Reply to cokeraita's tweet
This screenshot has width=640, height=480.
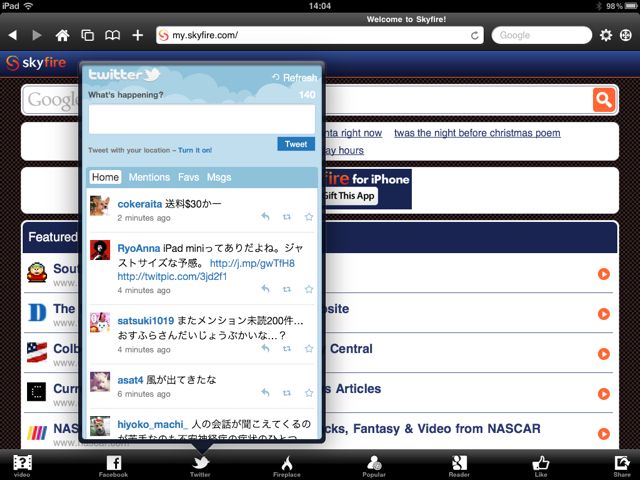(265, 216)
